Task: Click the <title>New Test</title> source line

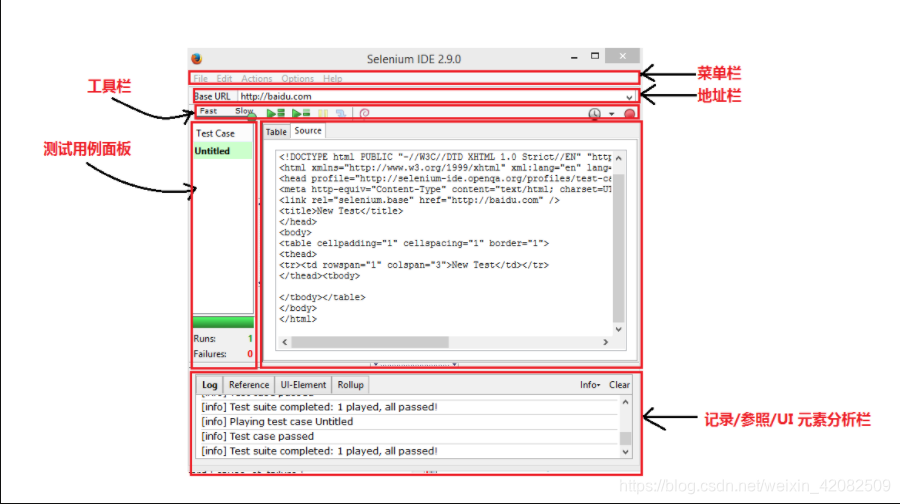Action: tap(341, 211)
